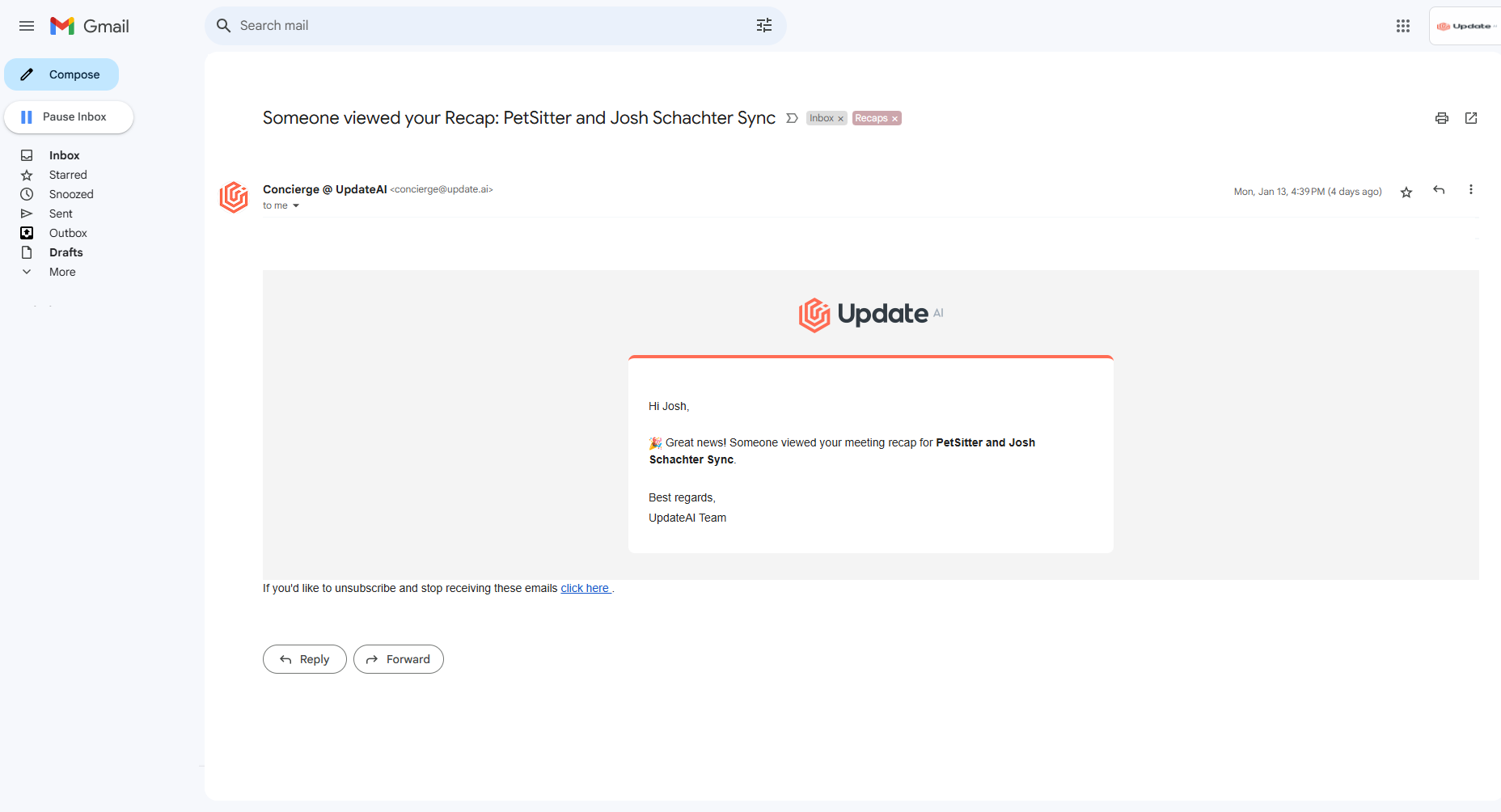Click the Gmail logo
Screen dimensions: 1501x812
(89, 26)
